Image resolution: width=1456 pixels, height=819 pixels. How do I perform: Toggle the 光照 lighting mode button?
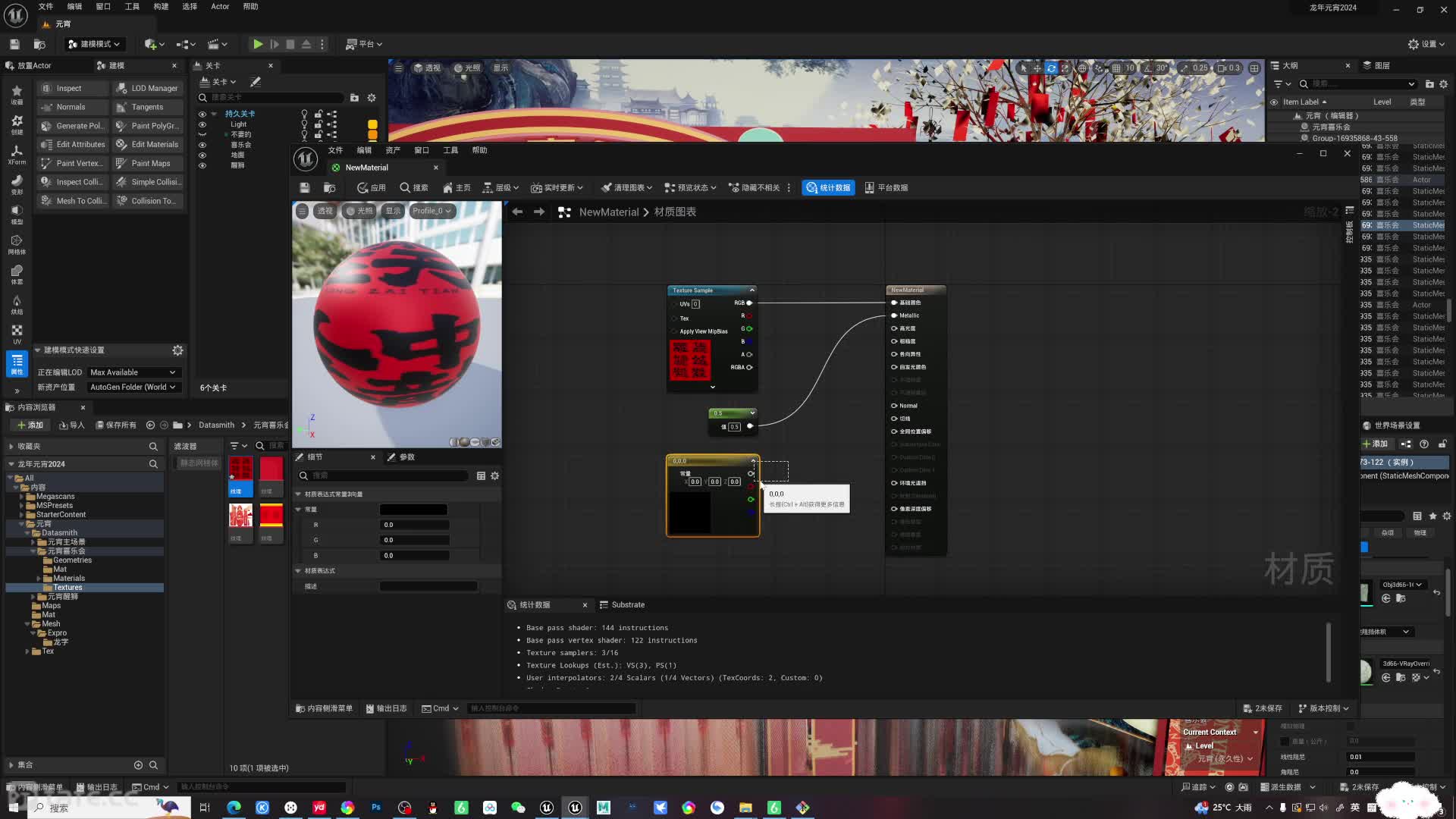click(x=361, y=210)
